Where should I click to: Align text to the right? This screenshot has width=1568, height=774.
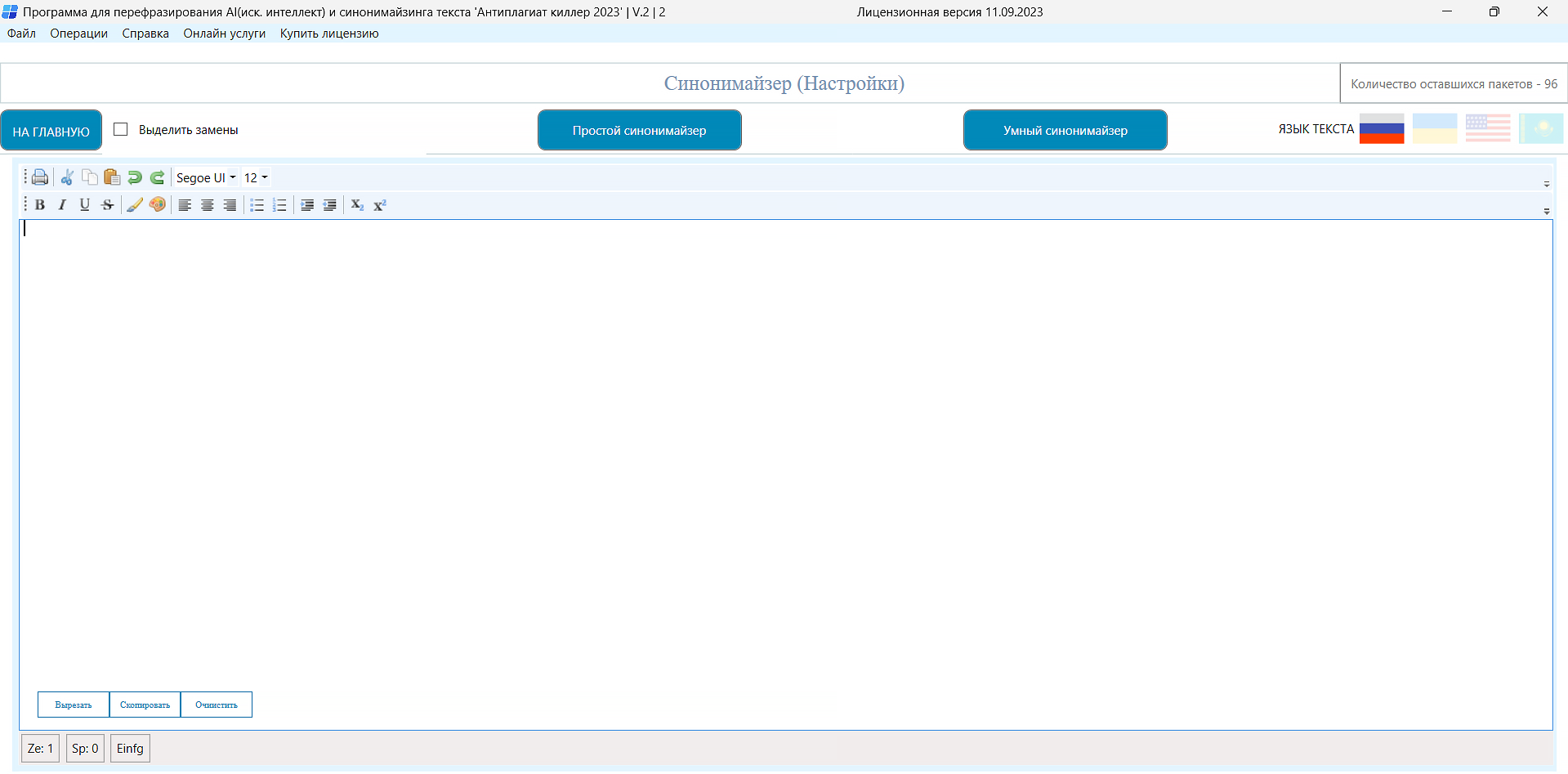[x=230, y=205]
